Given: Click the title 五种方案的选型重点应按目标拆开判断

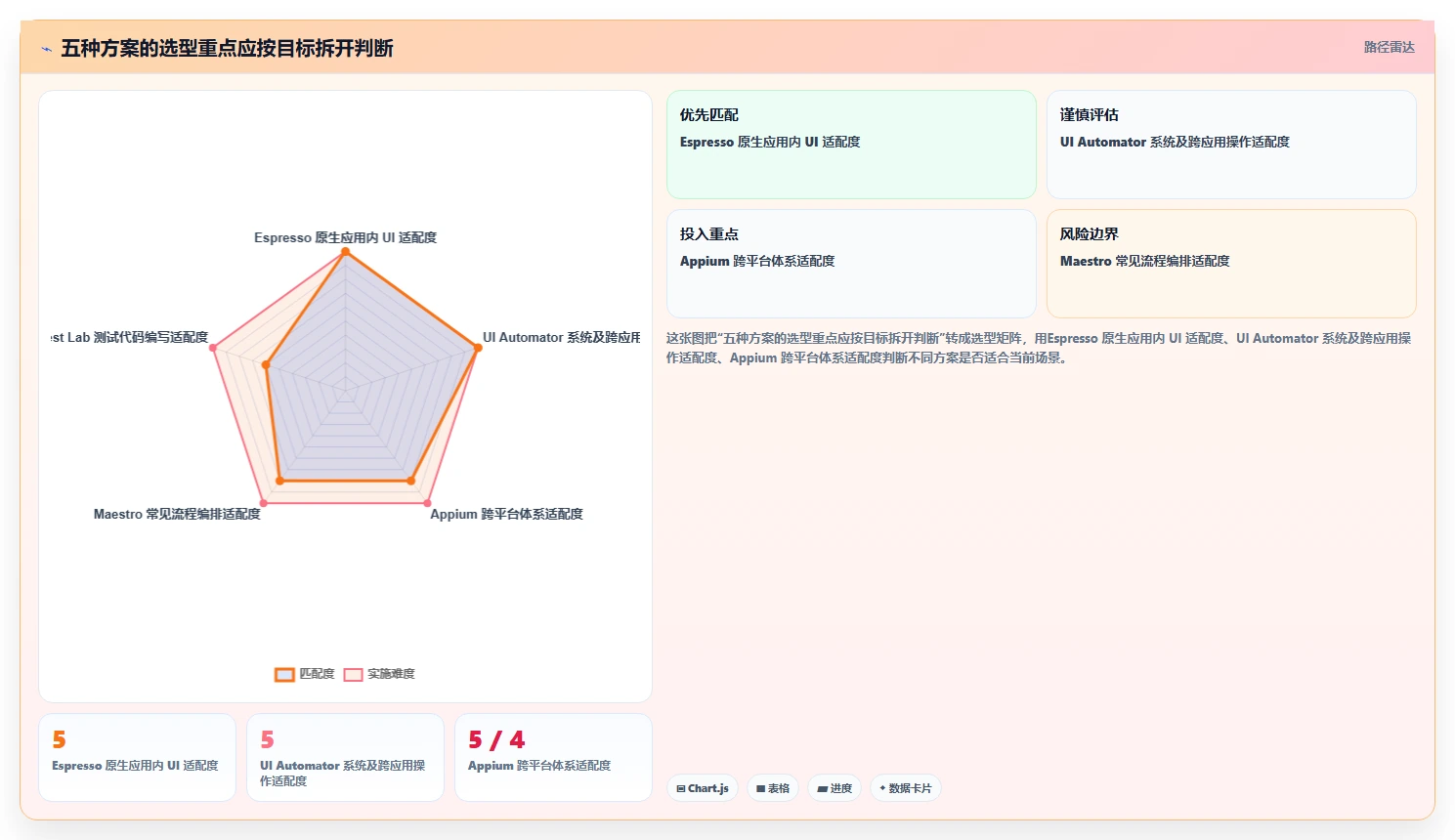Looking at the screenshot, I should (227, 48).
